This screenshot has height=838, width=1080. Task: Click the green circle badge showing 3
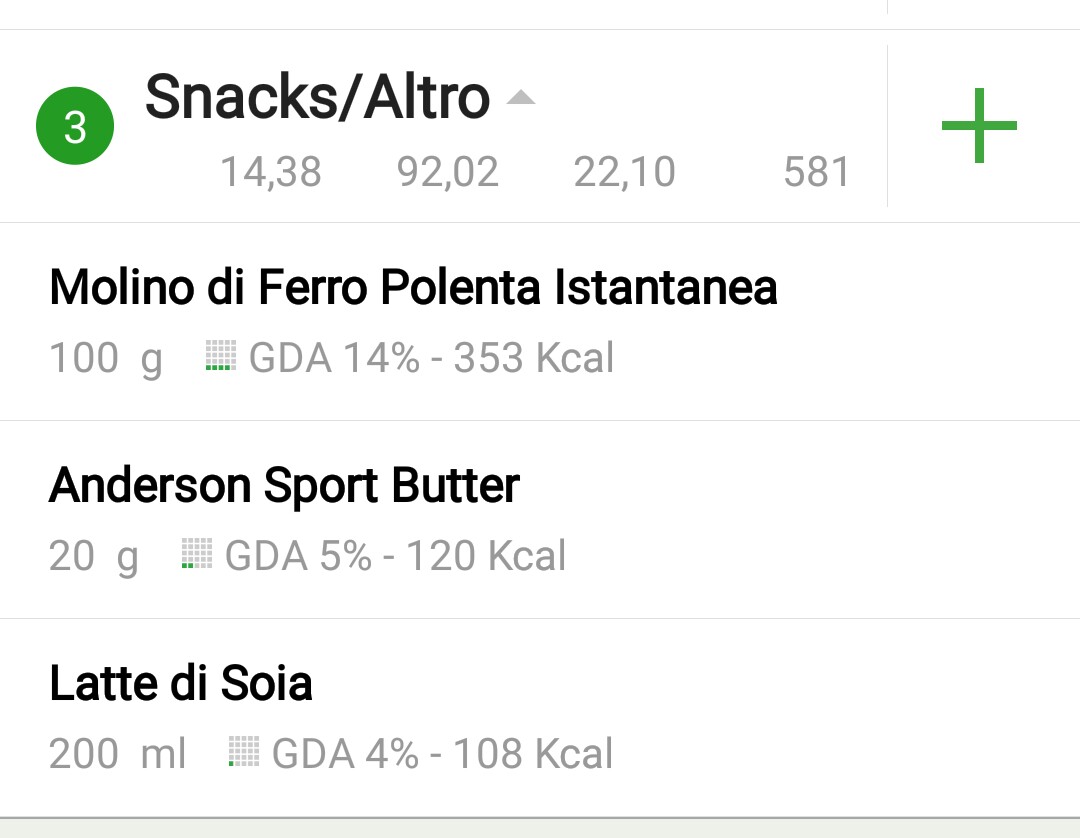coord(75,126)
